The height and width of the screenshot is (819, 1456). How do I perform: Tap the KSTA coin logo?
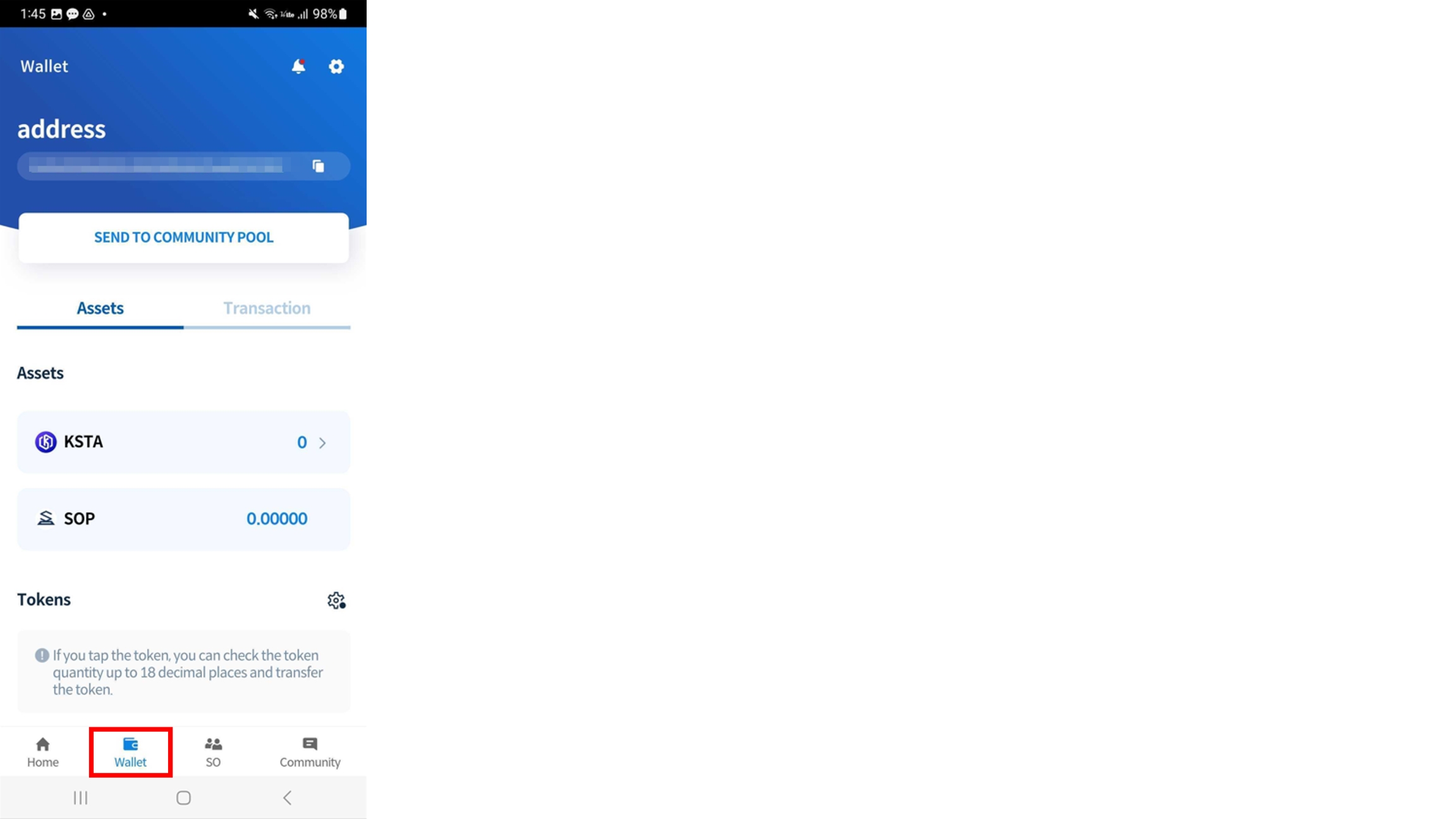[45, 442]
